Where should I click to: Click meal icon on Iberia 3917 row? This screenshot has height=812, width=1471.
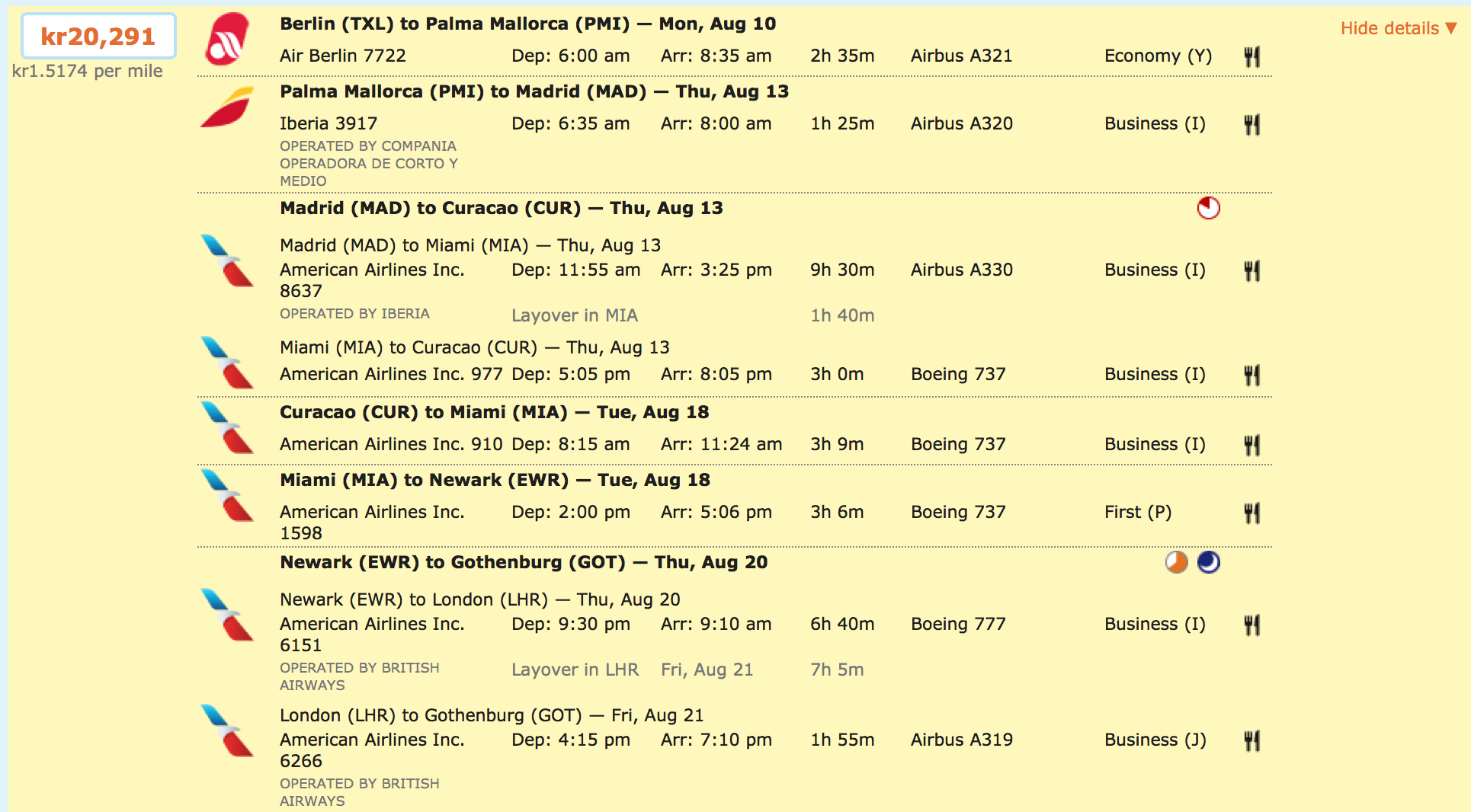[1251, 124]
